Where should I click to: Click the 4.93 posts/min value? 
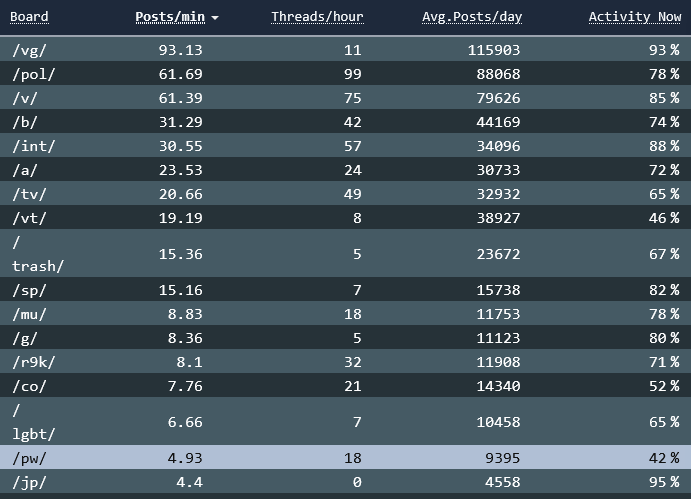point(185,458)
